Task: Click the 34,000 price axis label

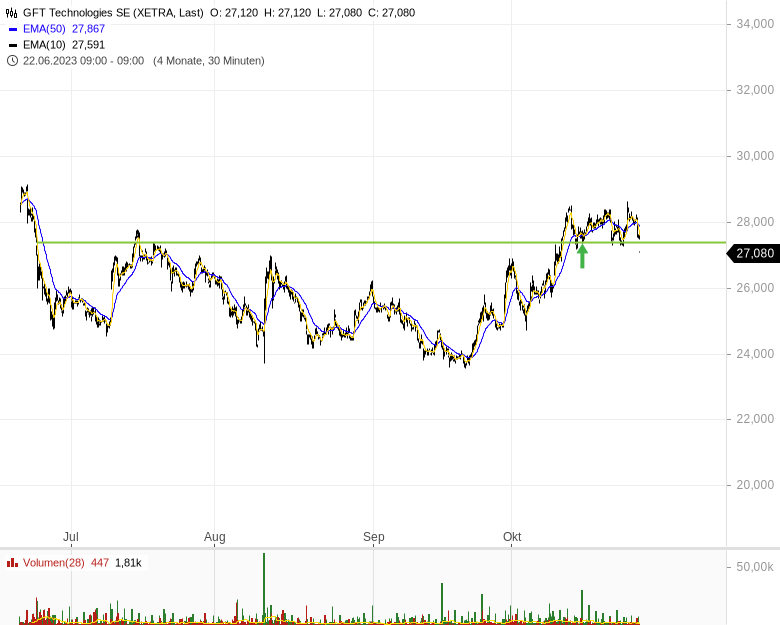Action: tap(755, 24)
